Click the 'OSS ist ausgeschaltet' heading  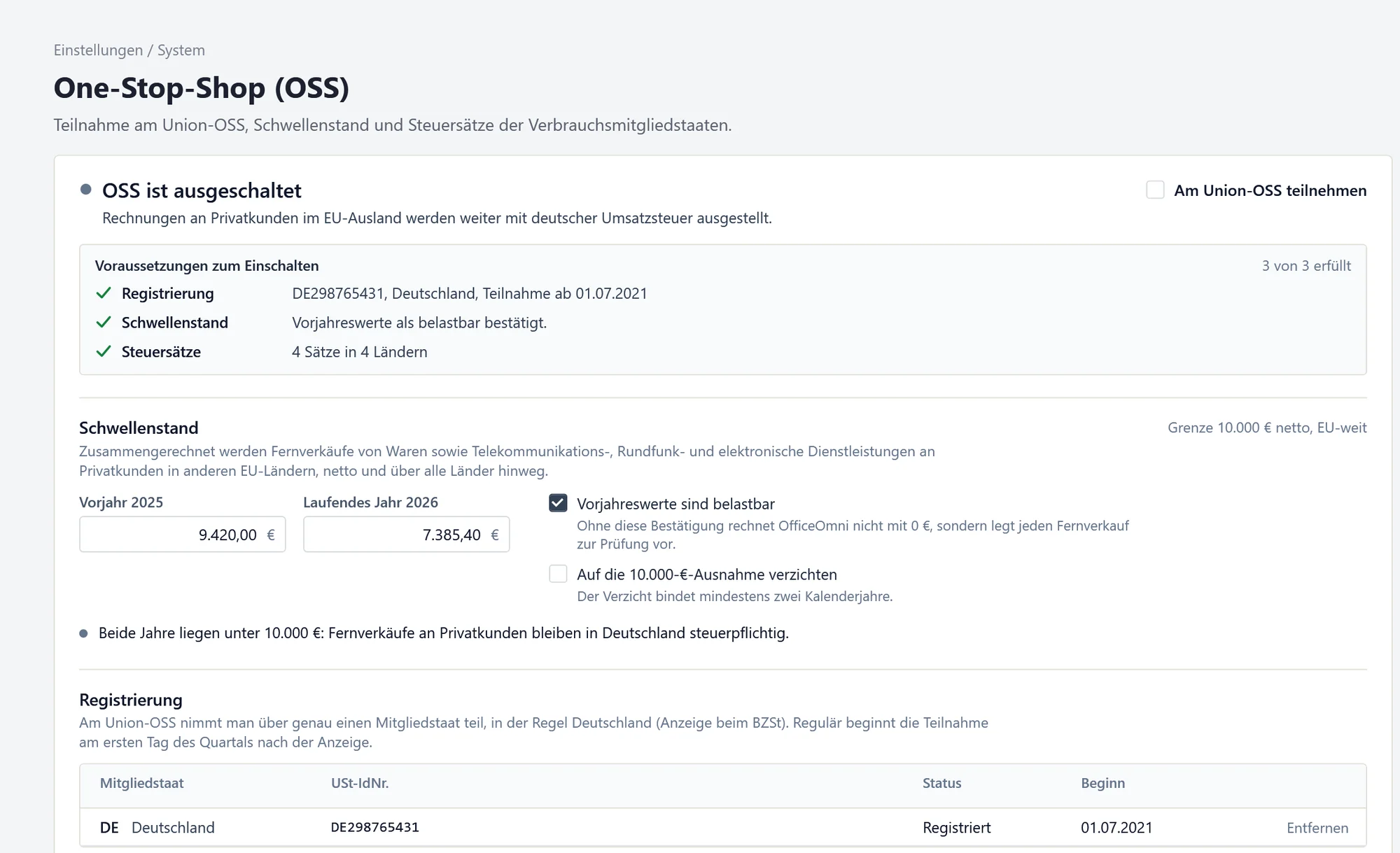(x=202, y=190)
